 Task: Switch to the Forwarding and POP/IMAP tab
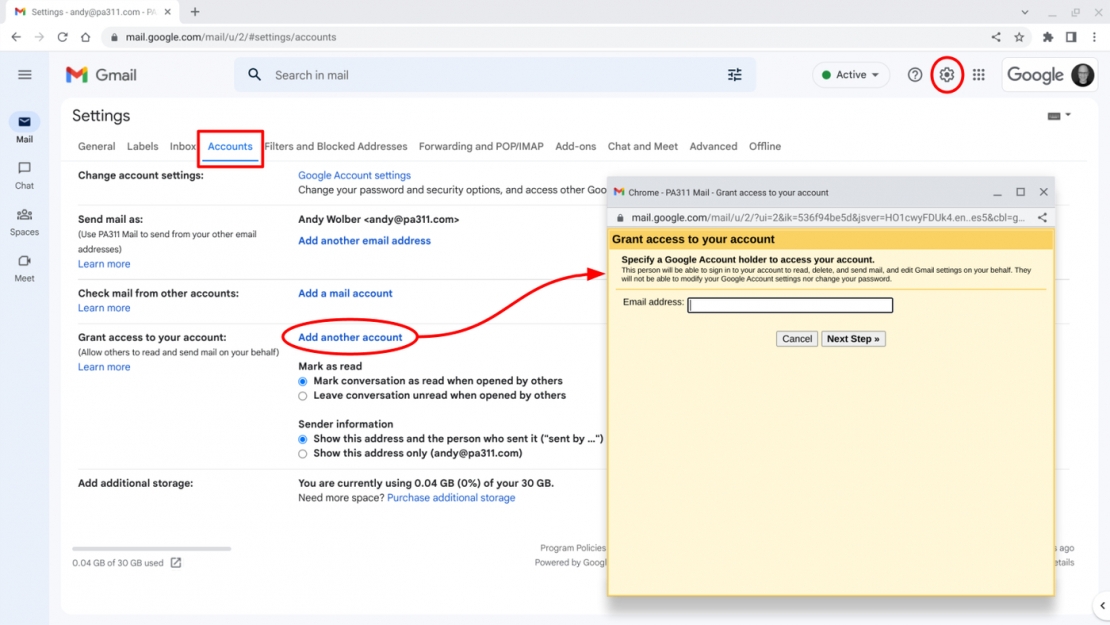(x=480, y=146)
